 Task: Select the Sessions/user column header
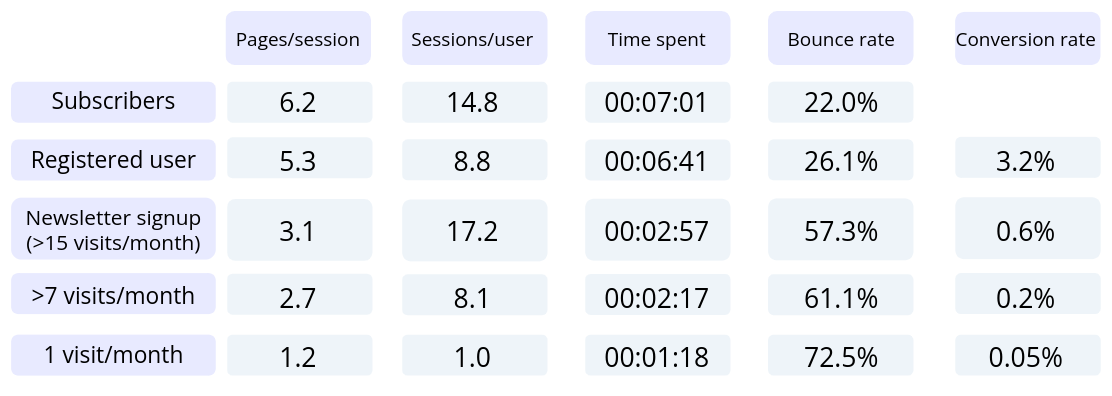pyautogui.click(x=474, y=38)
